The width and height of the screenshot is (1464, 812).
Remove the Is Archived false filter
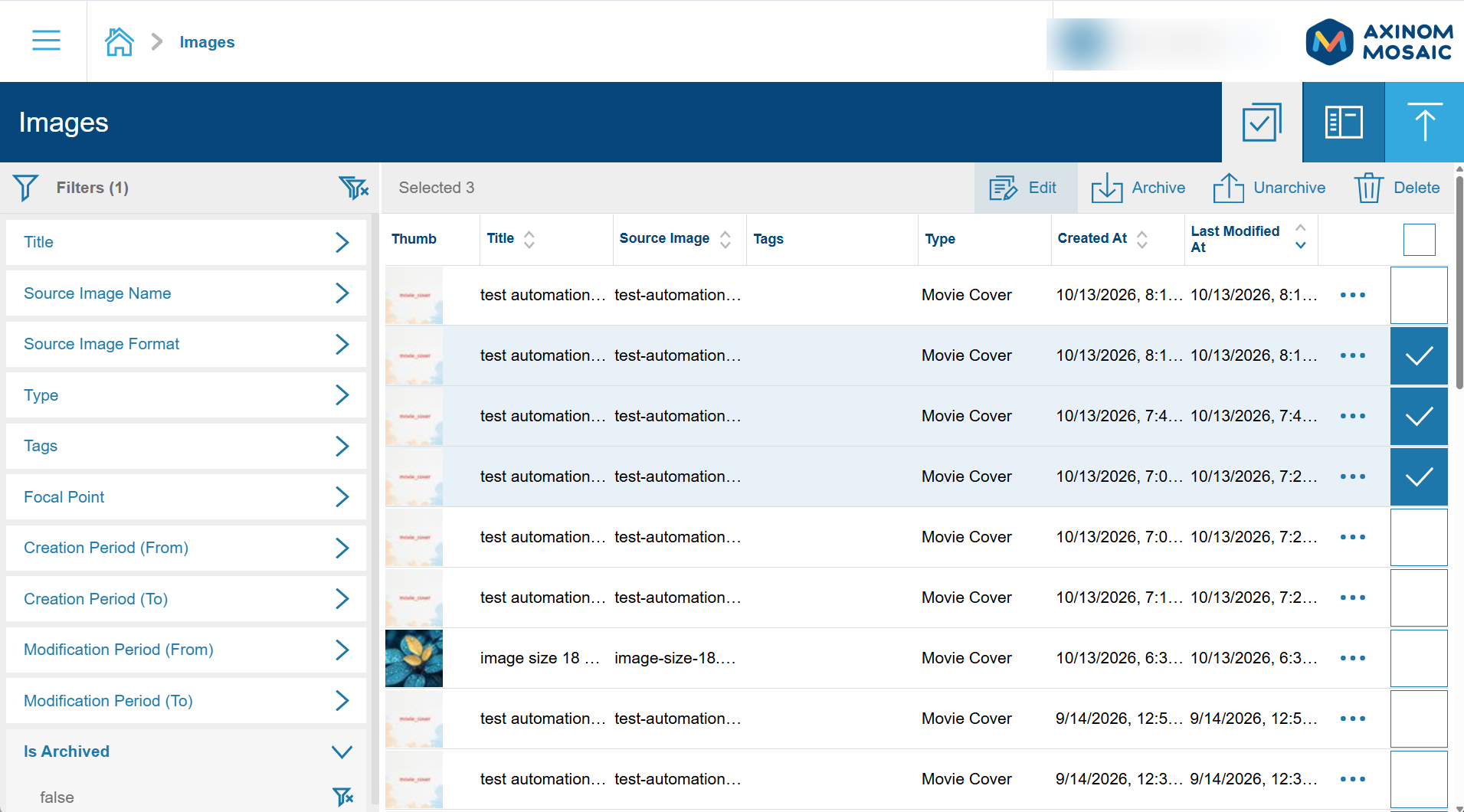click(343, 797)
